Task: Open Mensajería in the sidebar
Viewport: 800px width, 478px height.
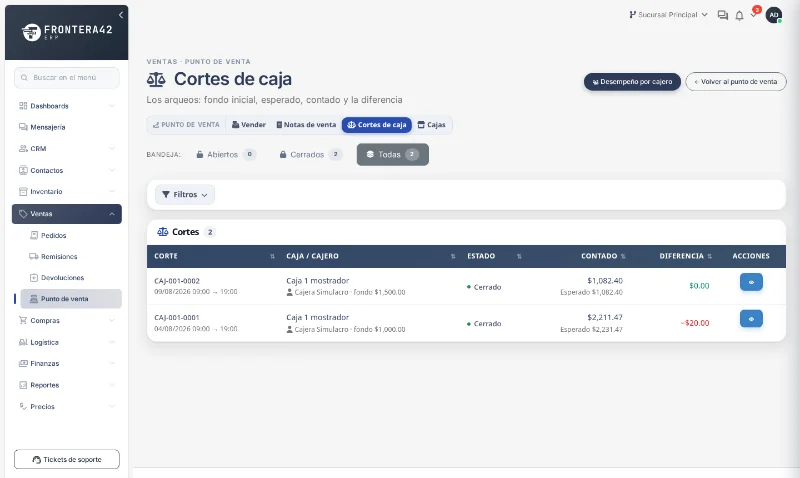Action: point(67,127)
